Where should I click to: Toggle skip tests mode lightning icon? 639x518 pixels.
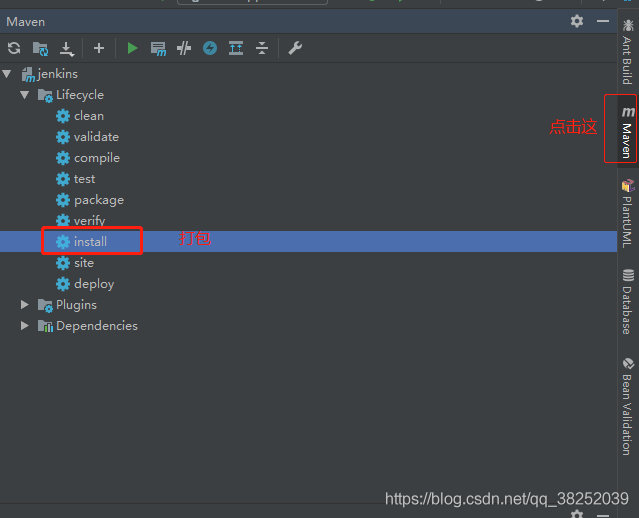click(x=210, y=48)
